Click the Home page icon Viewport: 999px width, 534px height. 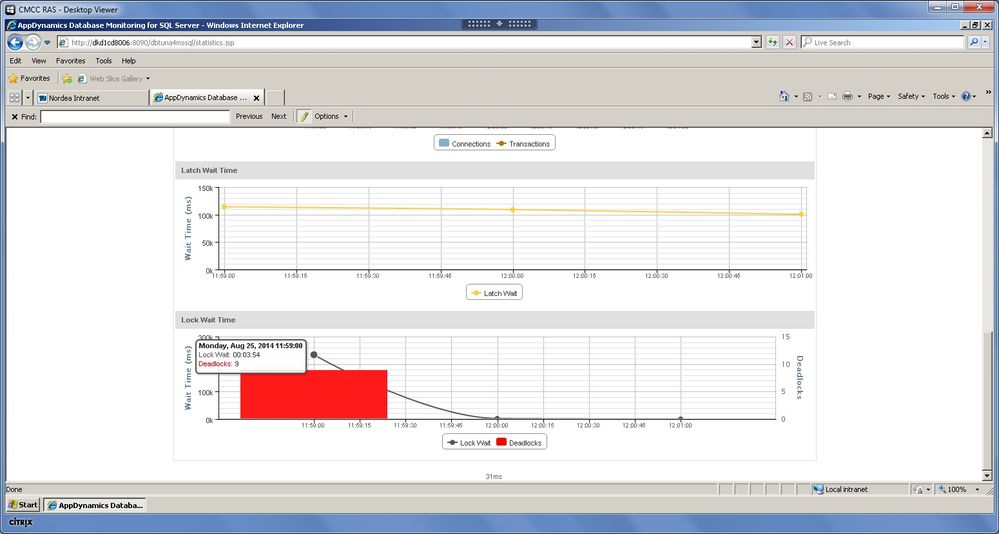tap(784, 97)
